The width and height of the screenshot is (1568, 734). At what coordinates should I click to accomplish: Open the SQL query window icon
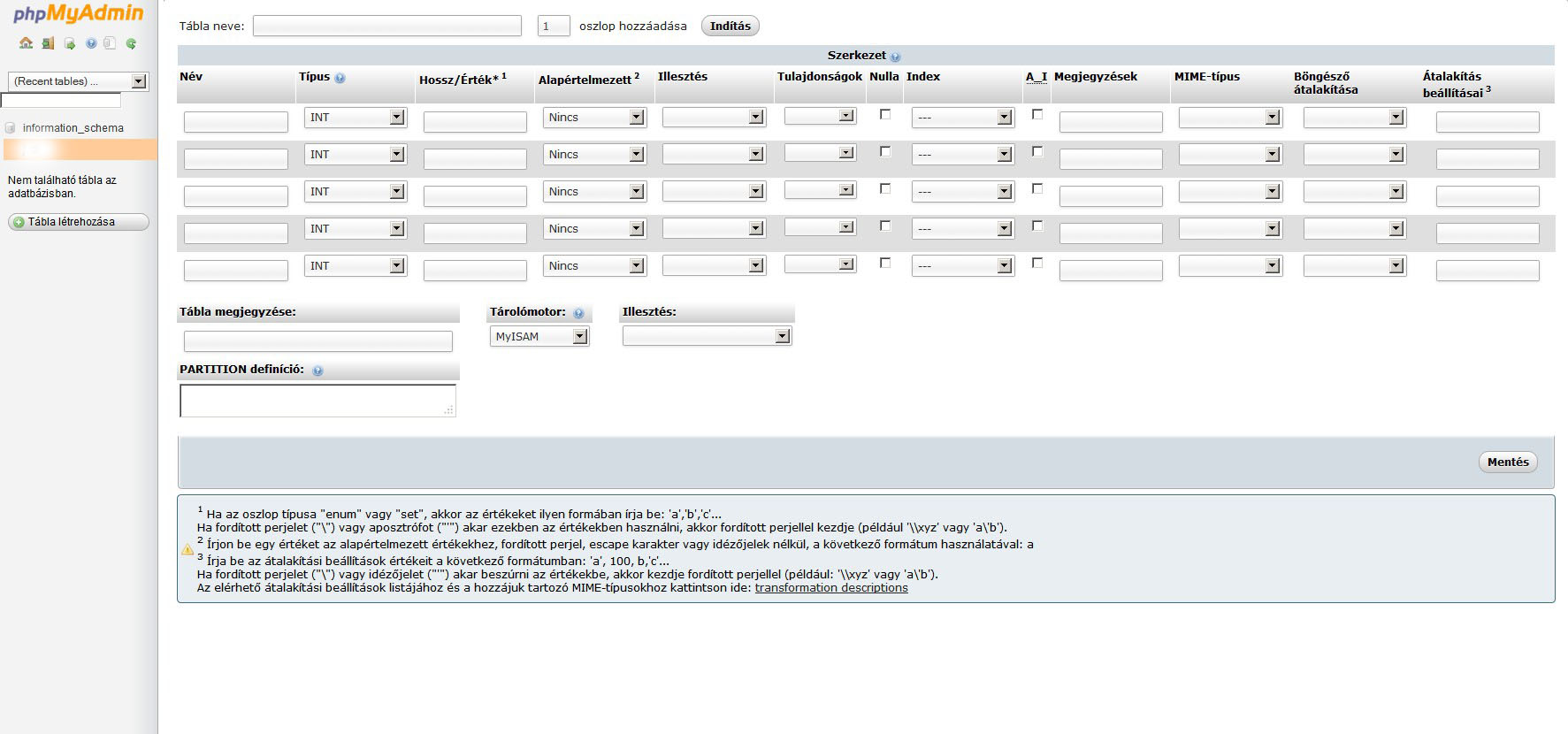click(69, 42)
